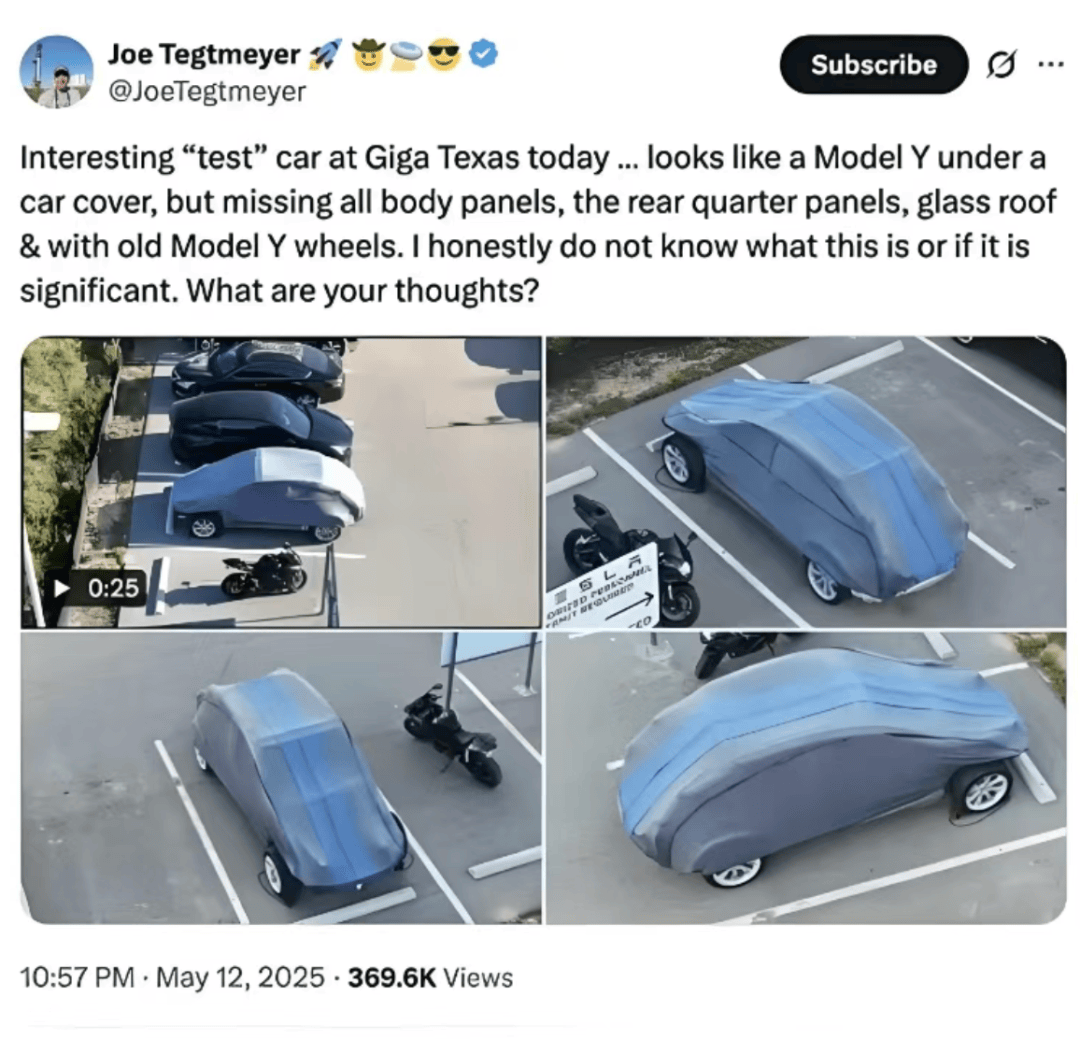This screenshot has width=1080, height=1039.
Task: Click the 10:57 PM timestamp link
Action: tap(77, 977)
